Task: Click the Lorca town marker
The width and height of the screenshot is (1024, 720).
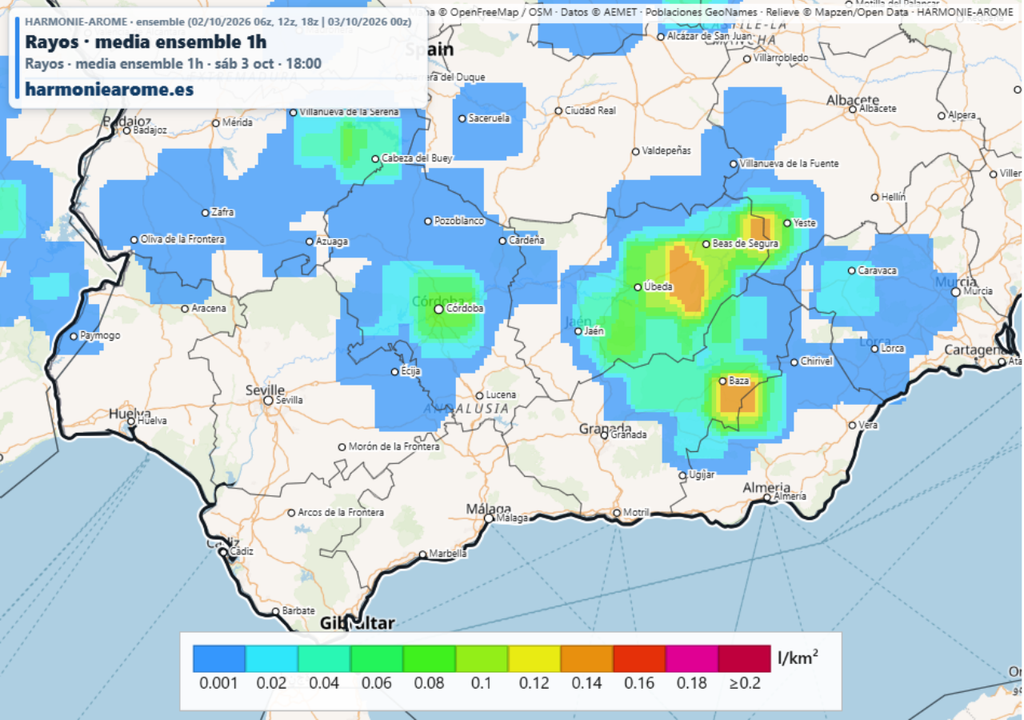Action: pyautogui.click(x=874, y=349)
